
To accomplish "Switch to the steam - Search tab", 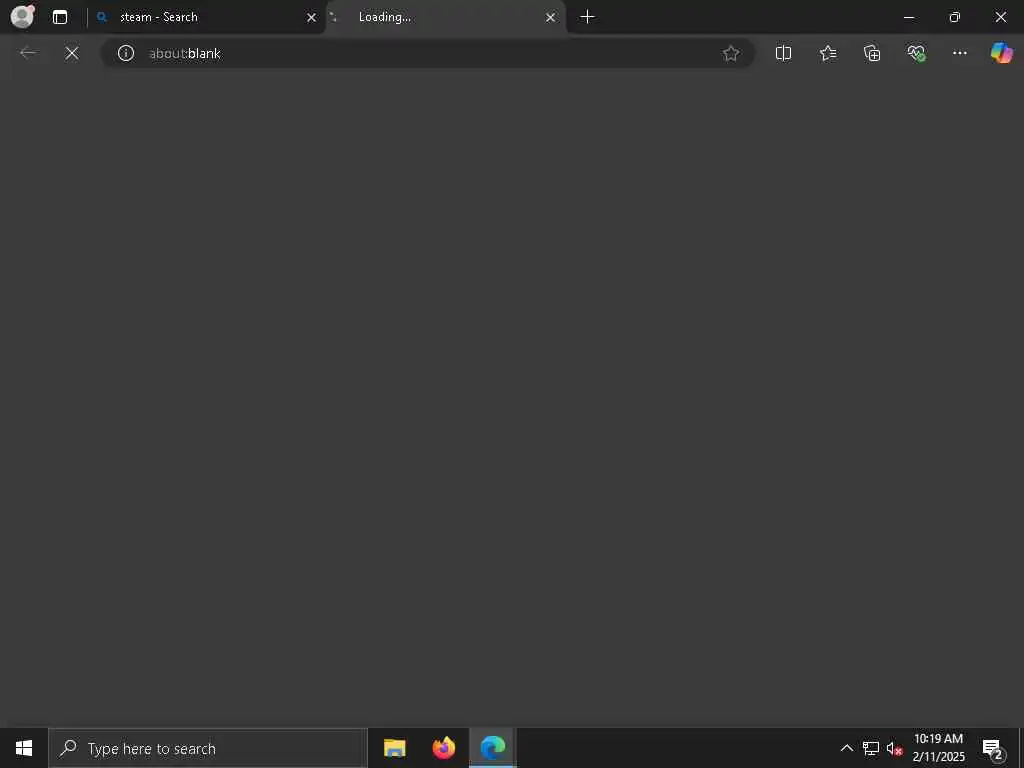I will [x=206, y=17].
